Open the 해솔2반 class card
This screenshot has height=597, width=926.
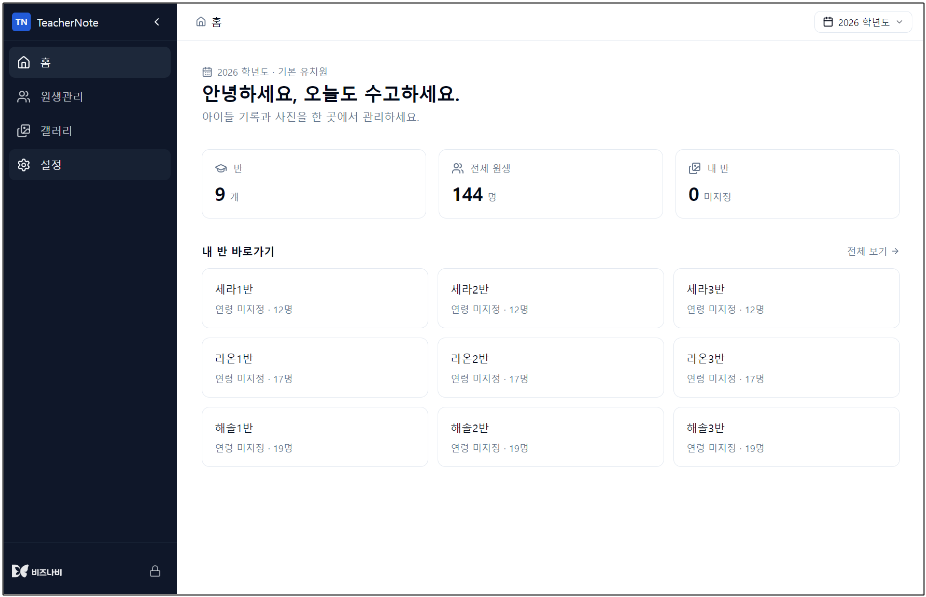pos(550,437)
